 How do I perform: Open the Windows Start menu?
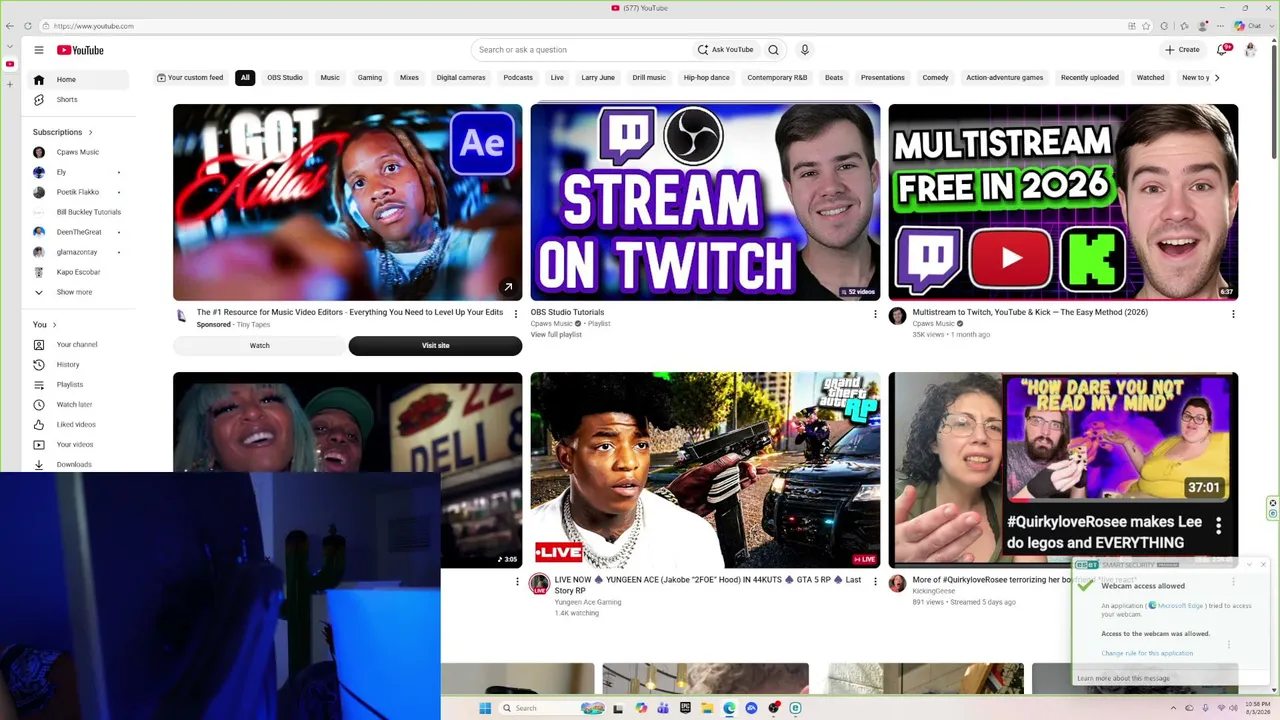pyautogui.click(x=485, y=708)
